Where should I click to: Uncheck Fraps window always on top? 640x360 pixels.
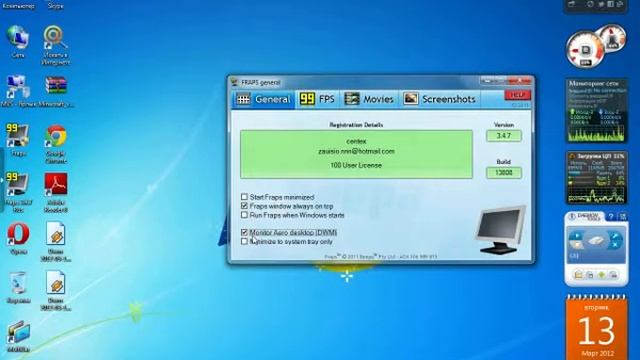244,206
